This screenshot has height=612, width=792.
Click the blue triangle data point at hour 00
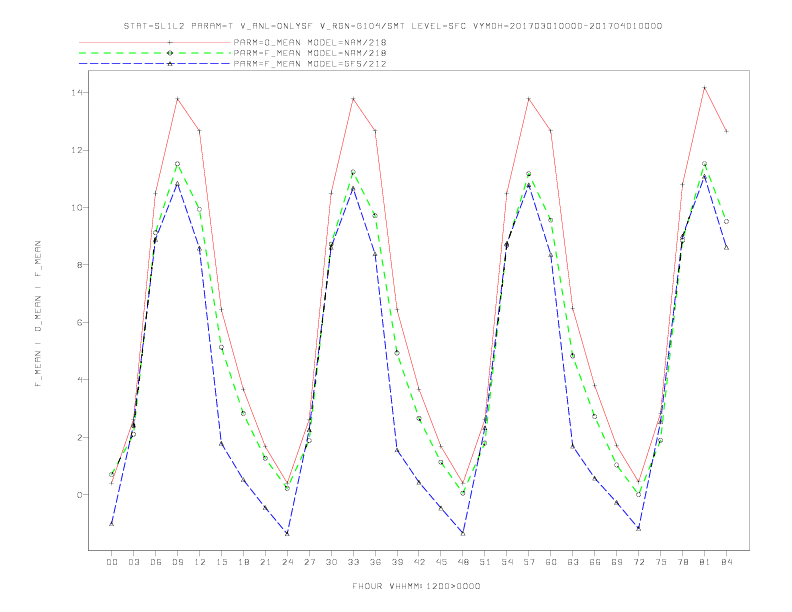(x=112, y=524)
